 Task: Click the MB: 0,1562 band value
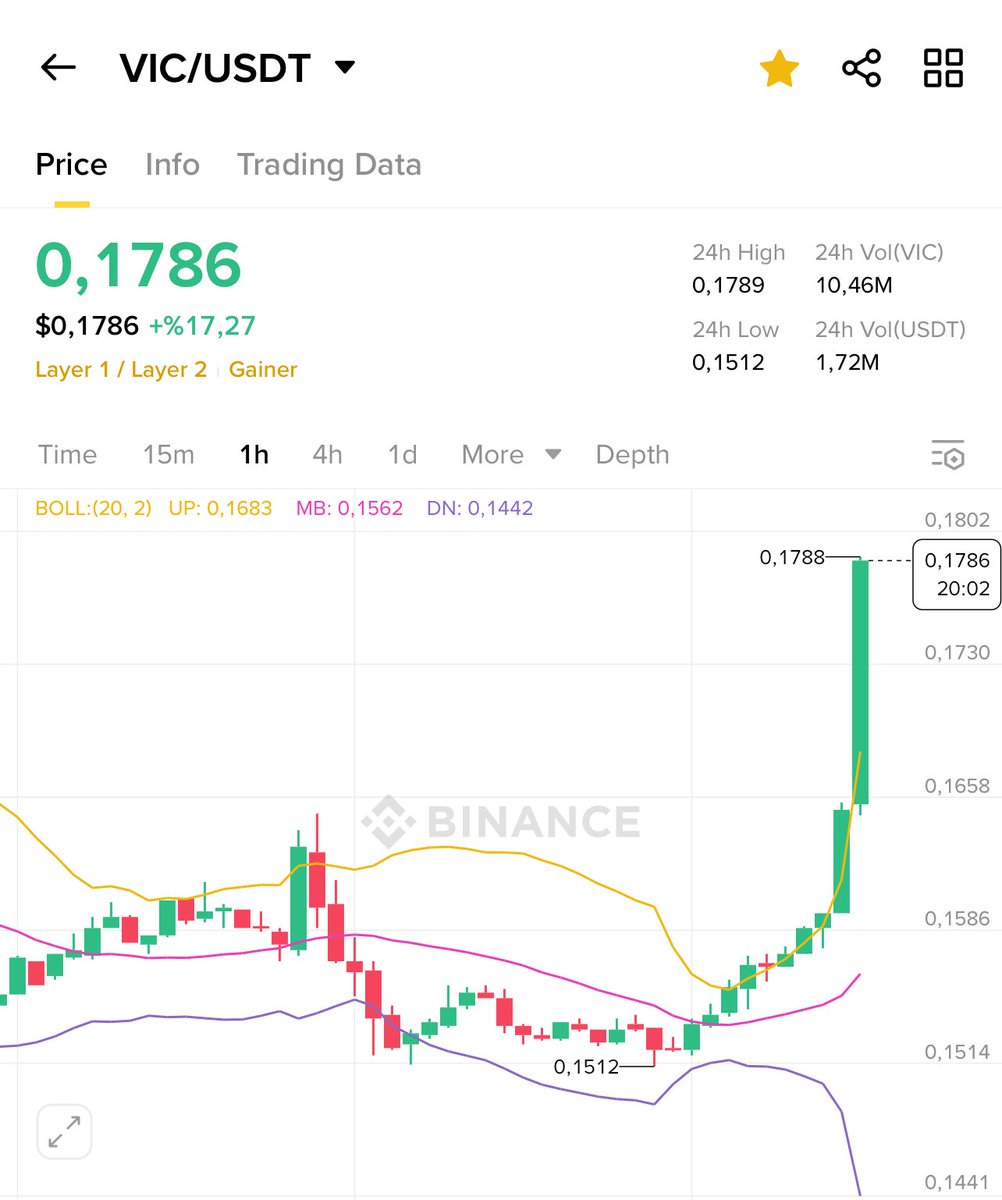coord(349,508)
